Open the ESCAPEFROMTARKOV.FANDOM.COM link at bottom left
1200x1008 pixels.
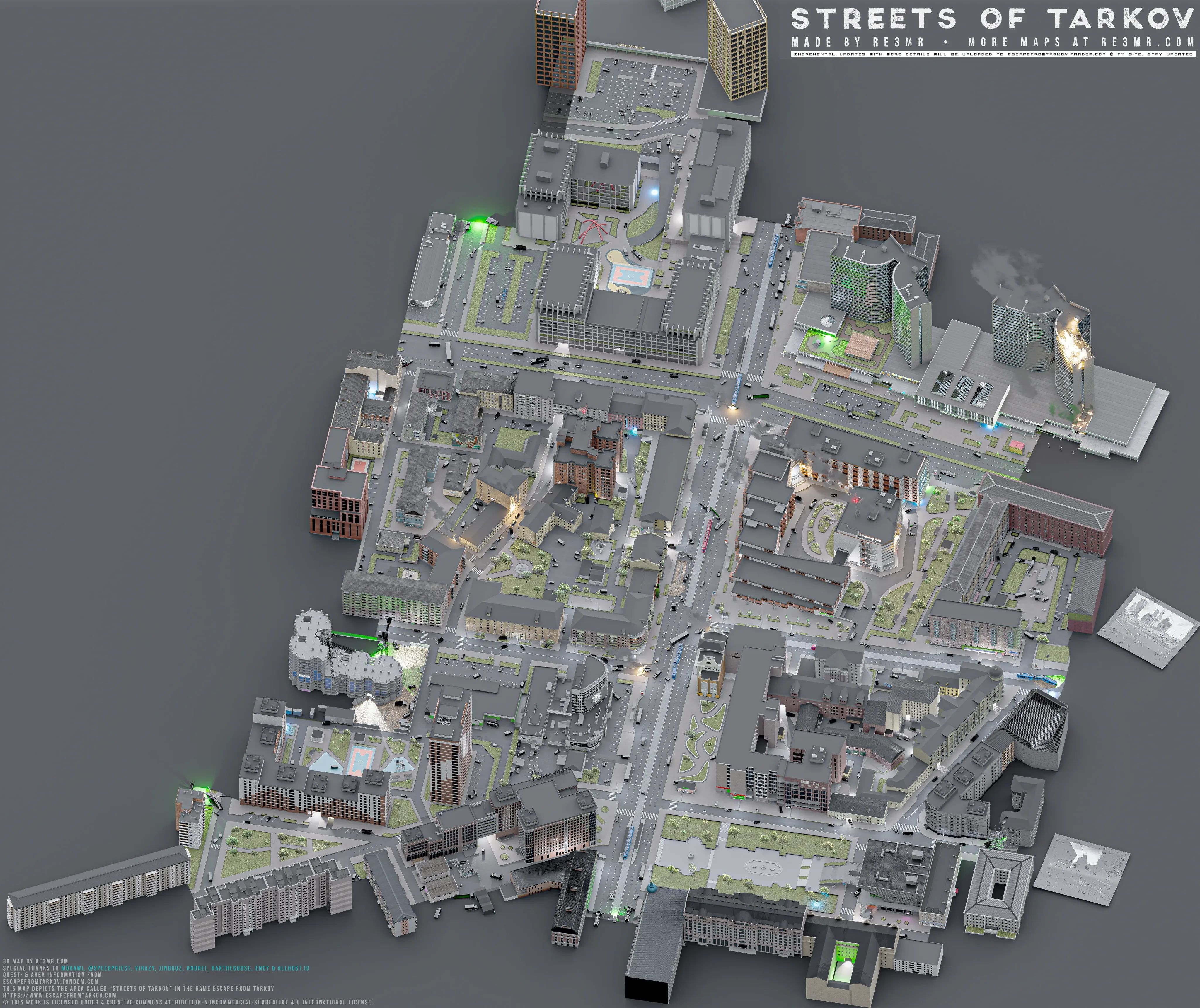(50, 982)
